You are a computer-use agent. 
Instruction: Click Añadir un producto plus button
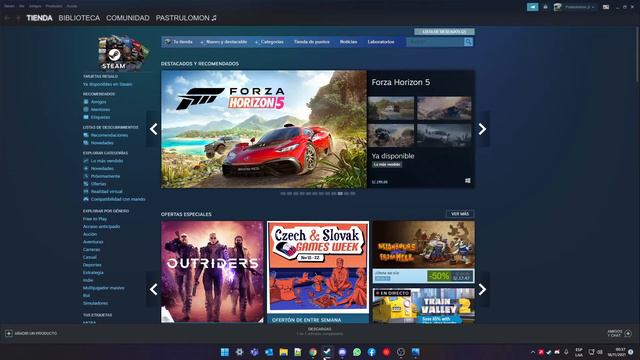[9, 333]
